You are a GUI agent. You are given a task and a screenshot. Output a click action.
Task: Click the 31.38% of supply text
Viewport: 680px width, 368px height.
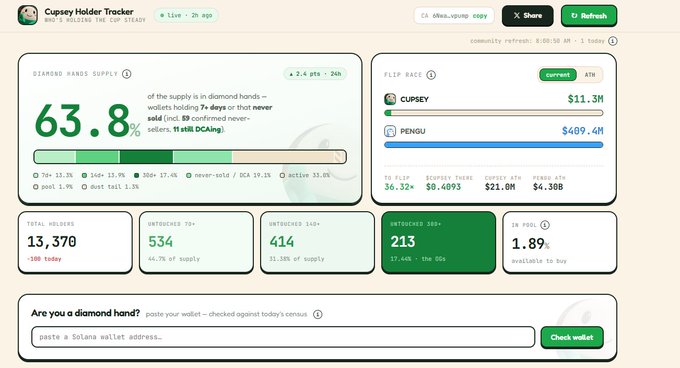[x=297, y=259]
